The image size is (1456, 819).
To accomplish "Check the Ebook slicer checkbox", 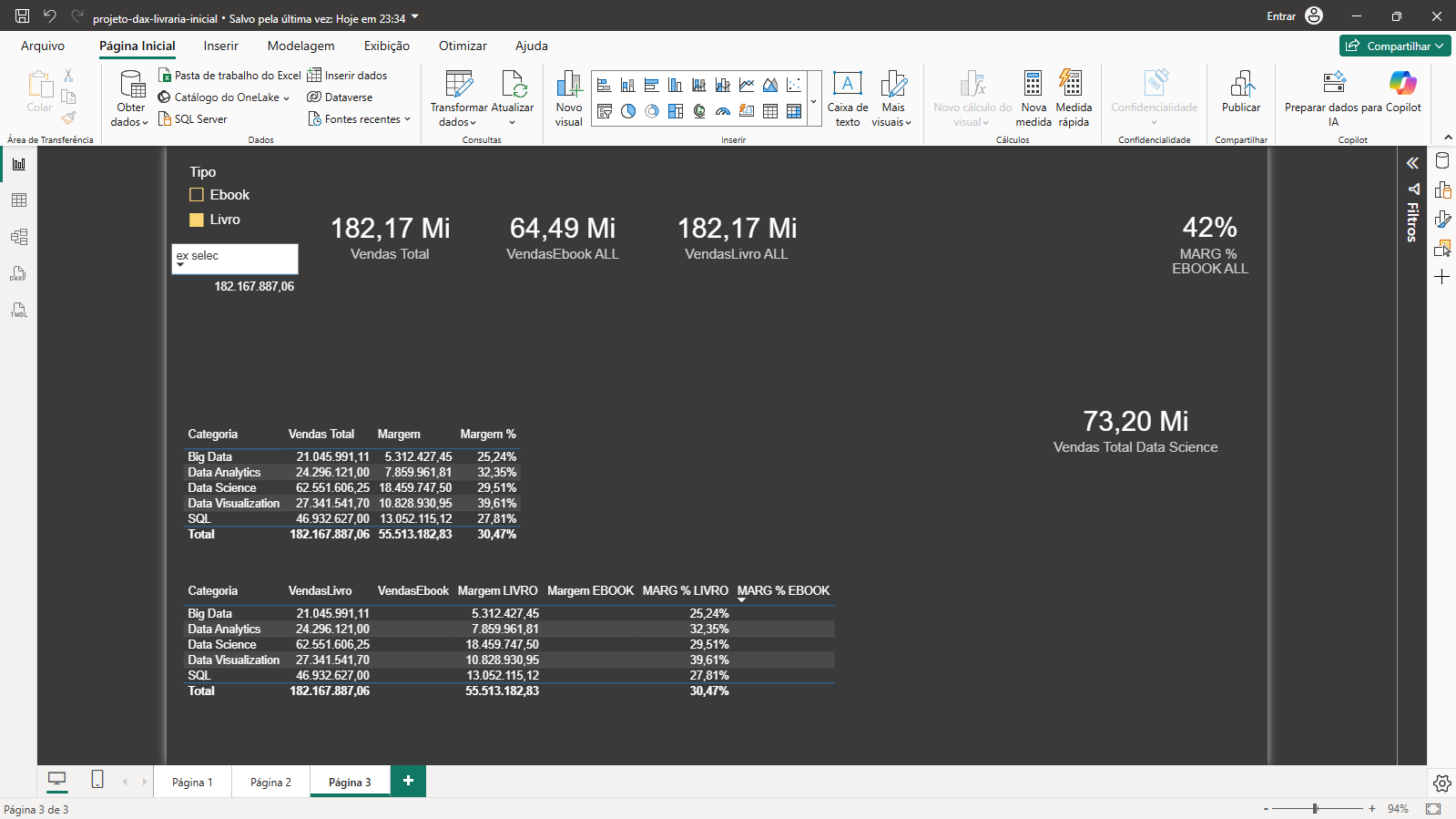I will pos(197,195).
